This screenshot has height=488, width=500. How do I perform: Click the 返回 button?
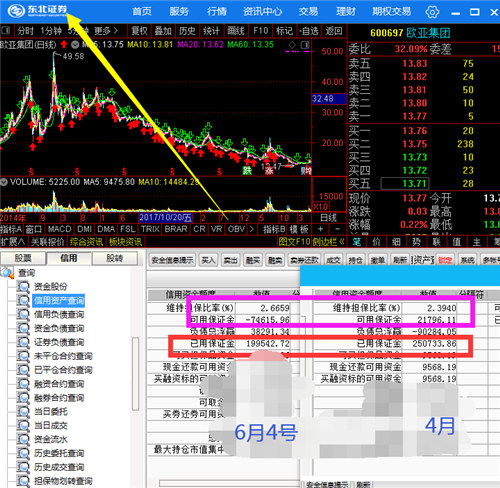coord(334,31)
